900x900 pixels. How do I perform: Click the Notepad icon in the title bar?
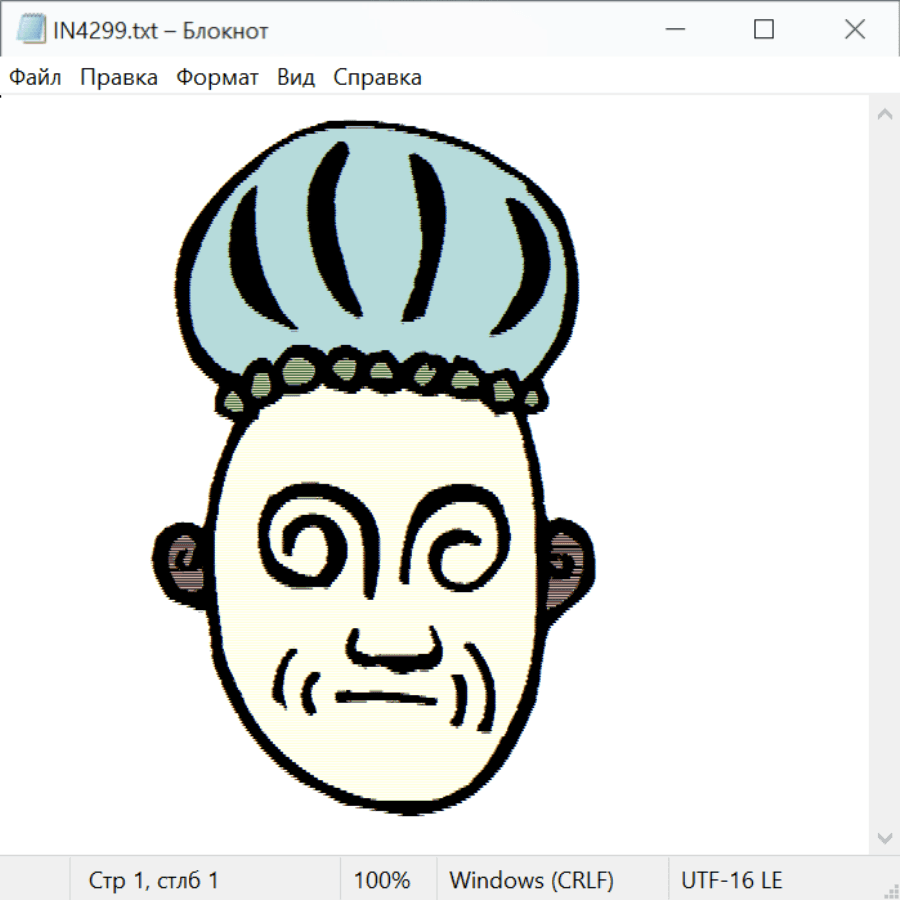31,30
